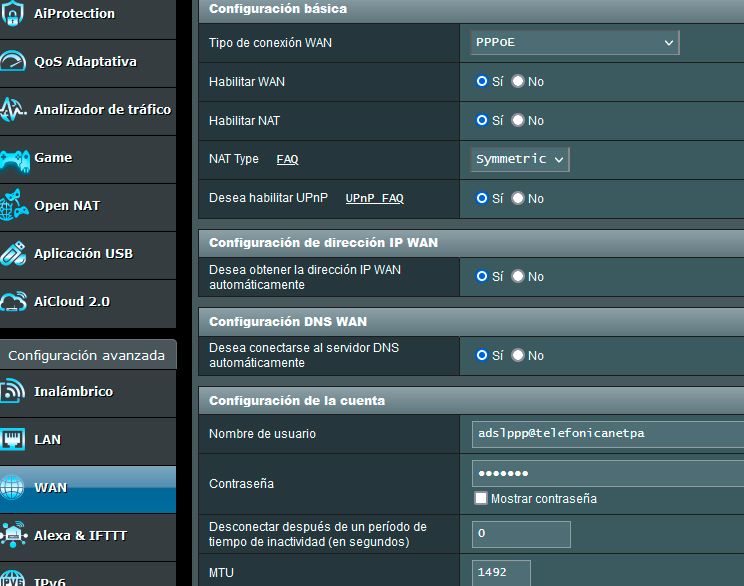The height and width of the screenshot is (586, 744).
Task: Select the Game controller icon
Action: (x=12, y=157)
